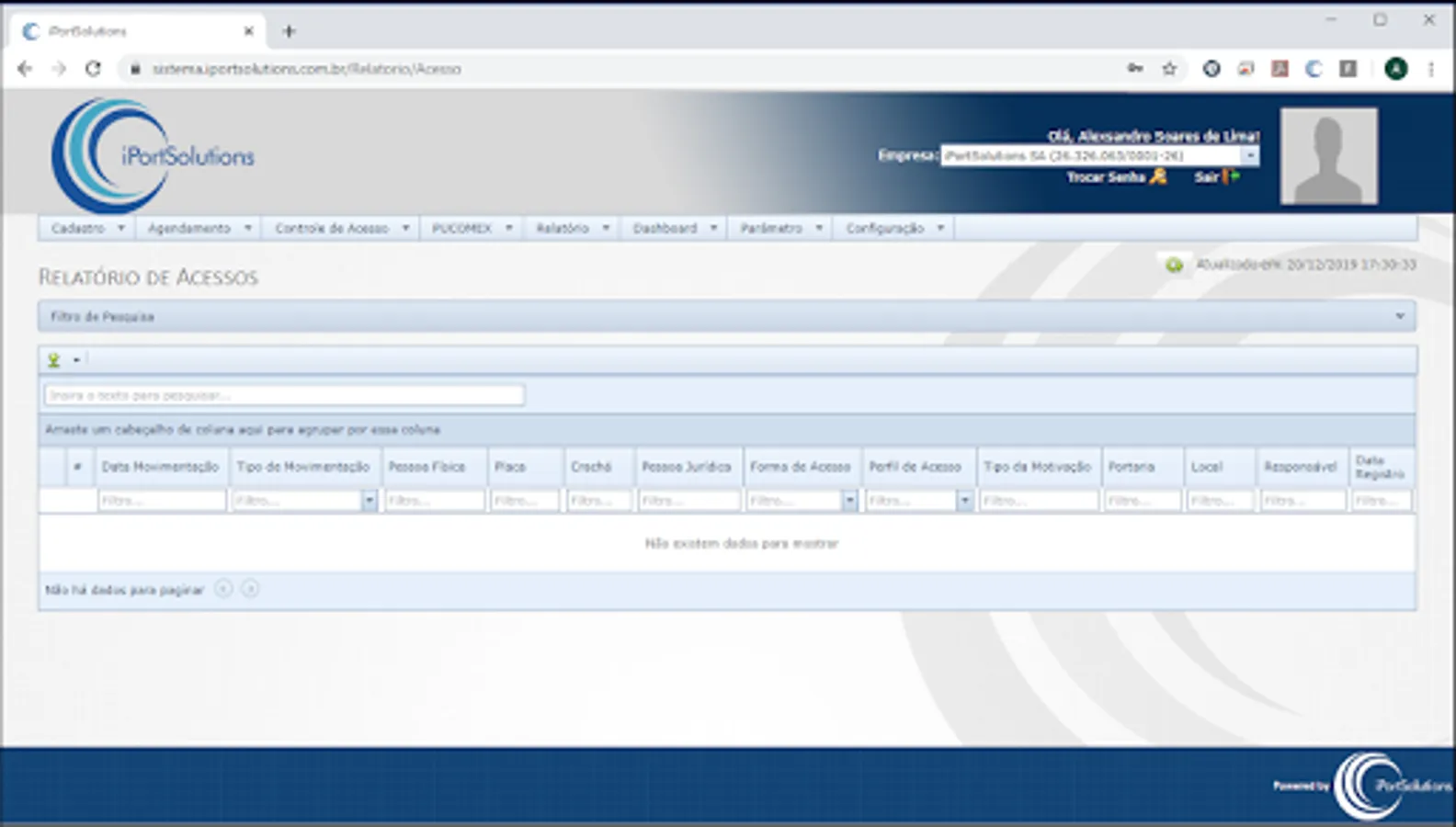
Task: Close the iPortSolutions browser tab
Action: pyautogui.click(x=248, y=31)
